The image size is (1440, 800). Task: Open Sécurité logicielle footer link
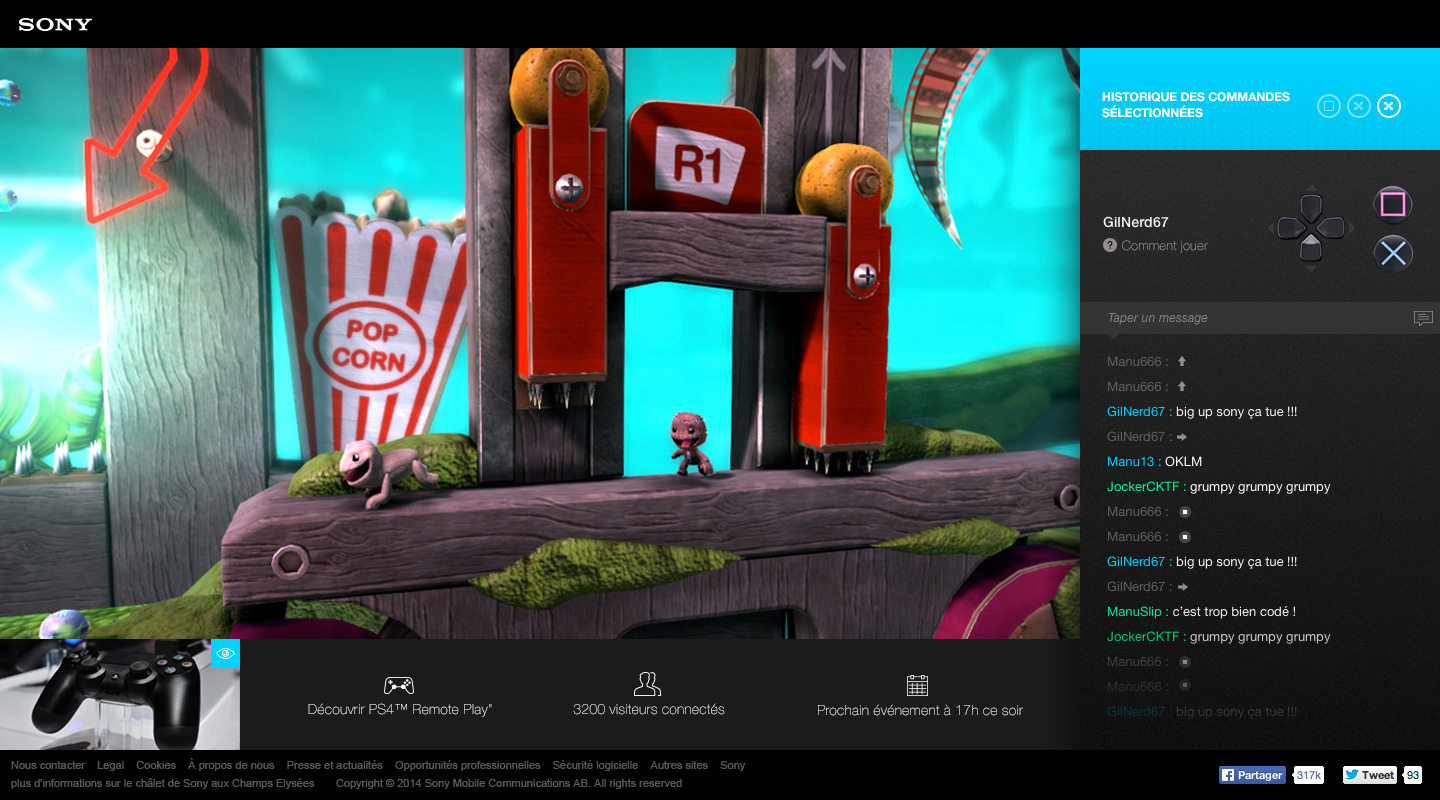tap(595, 765)
